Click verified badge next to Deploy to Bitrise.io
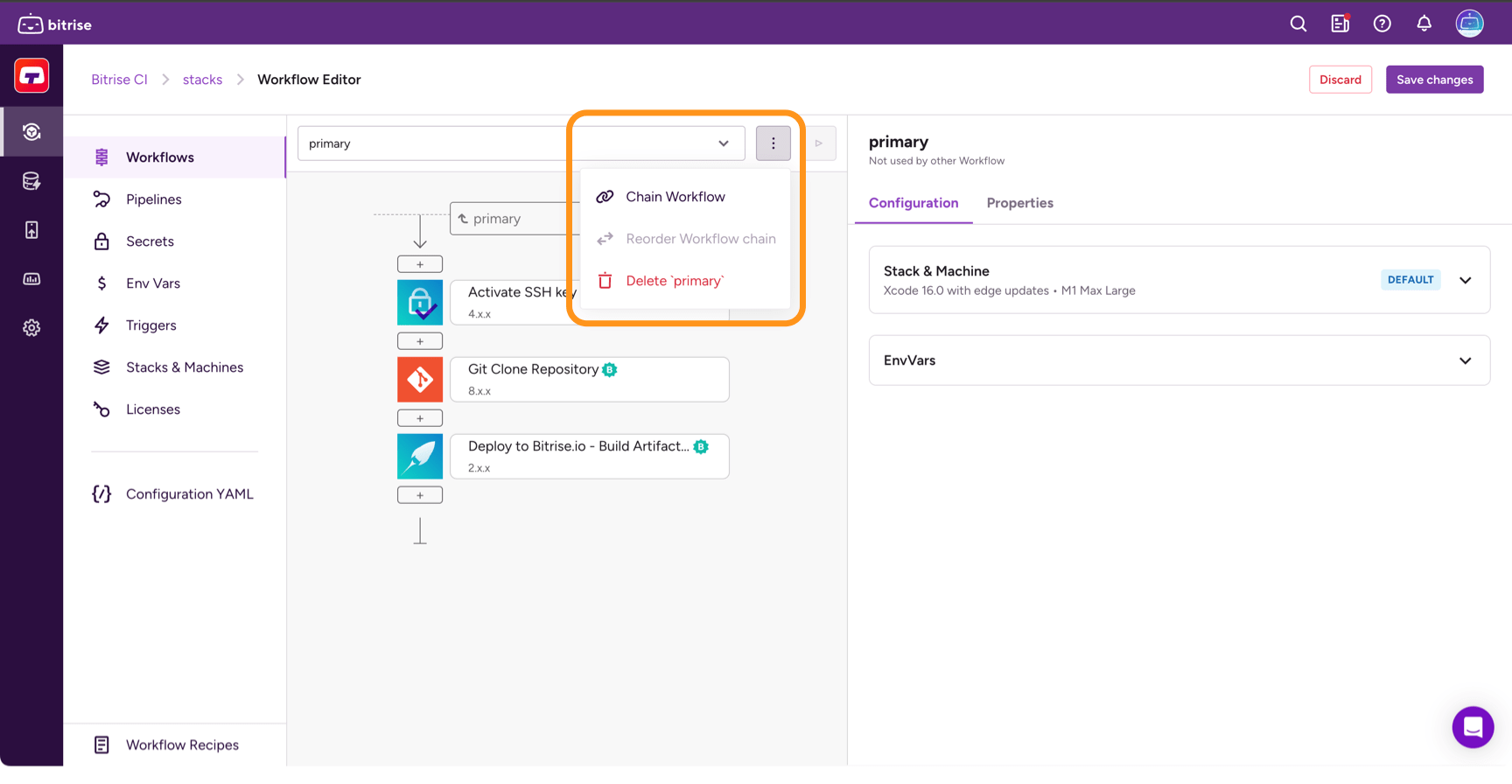 (x=701, y=447)
